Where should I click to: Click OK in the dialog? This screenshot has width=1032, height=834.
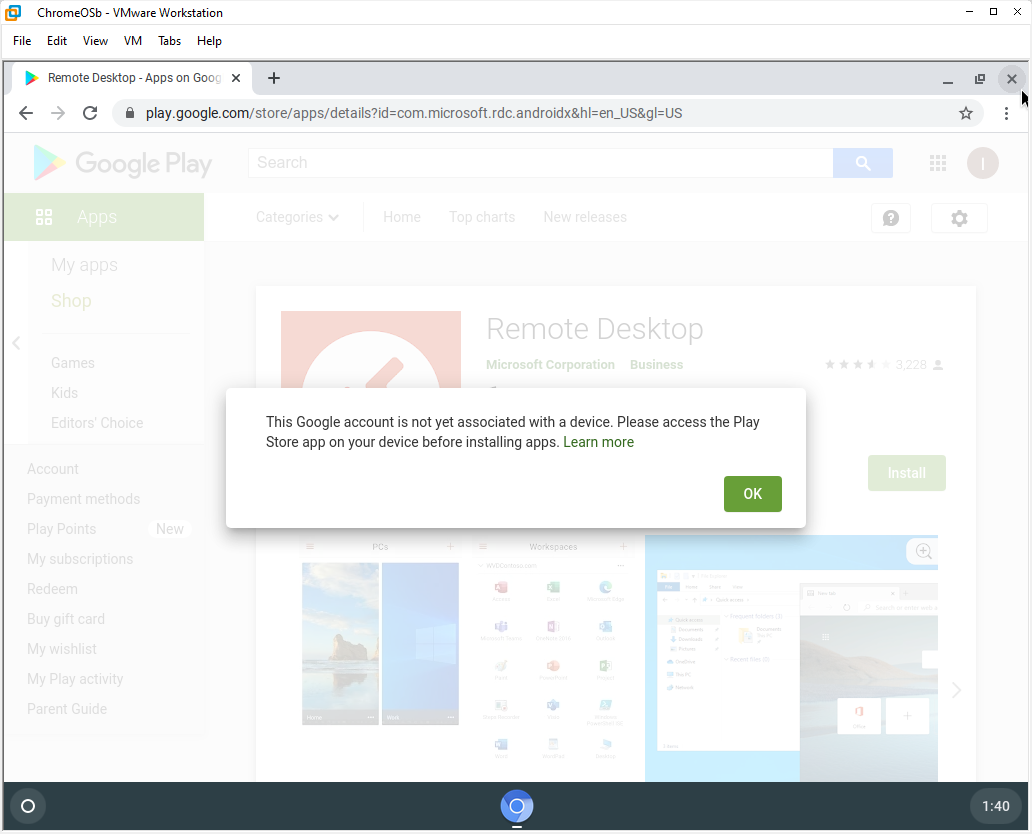[x=752, y=494]
